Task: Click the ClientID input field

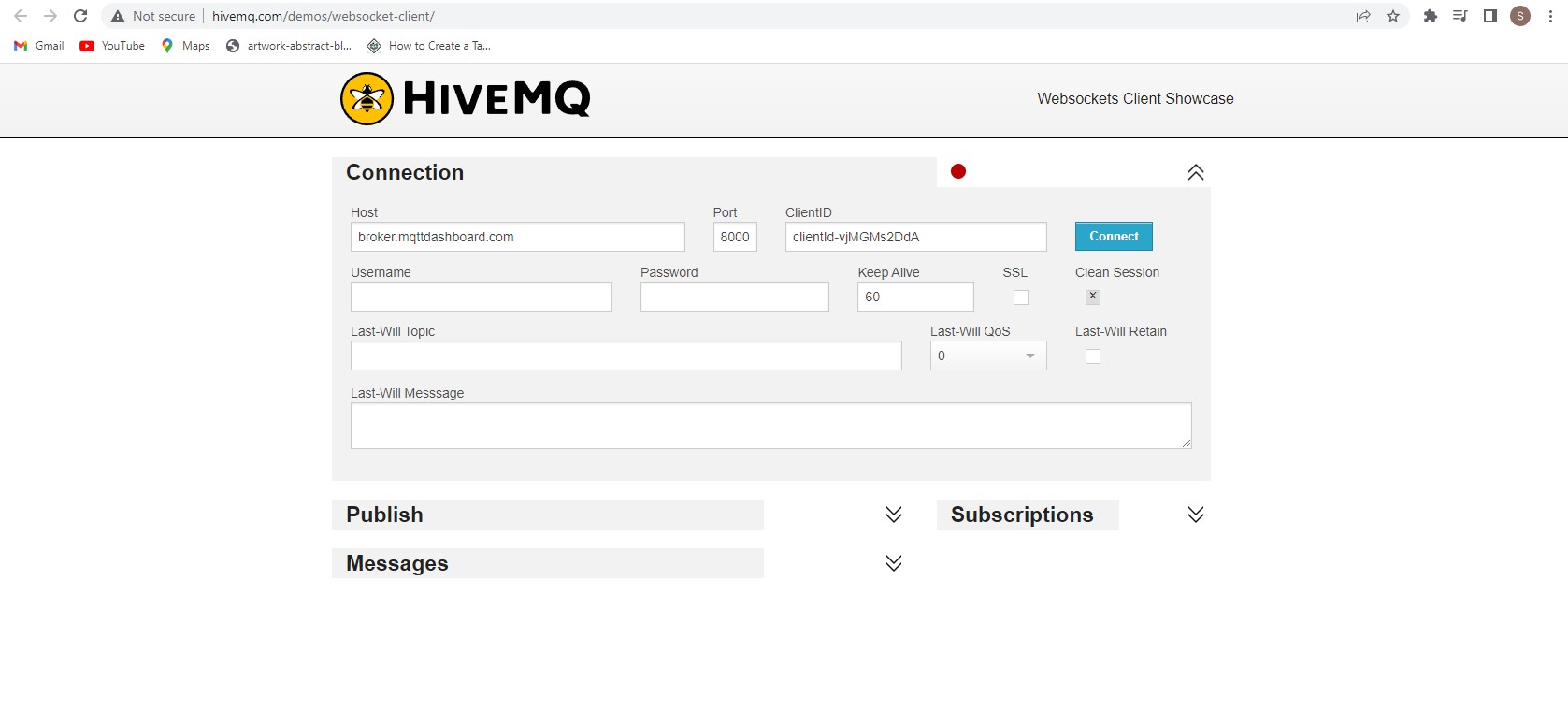Action: coord(916,237)
